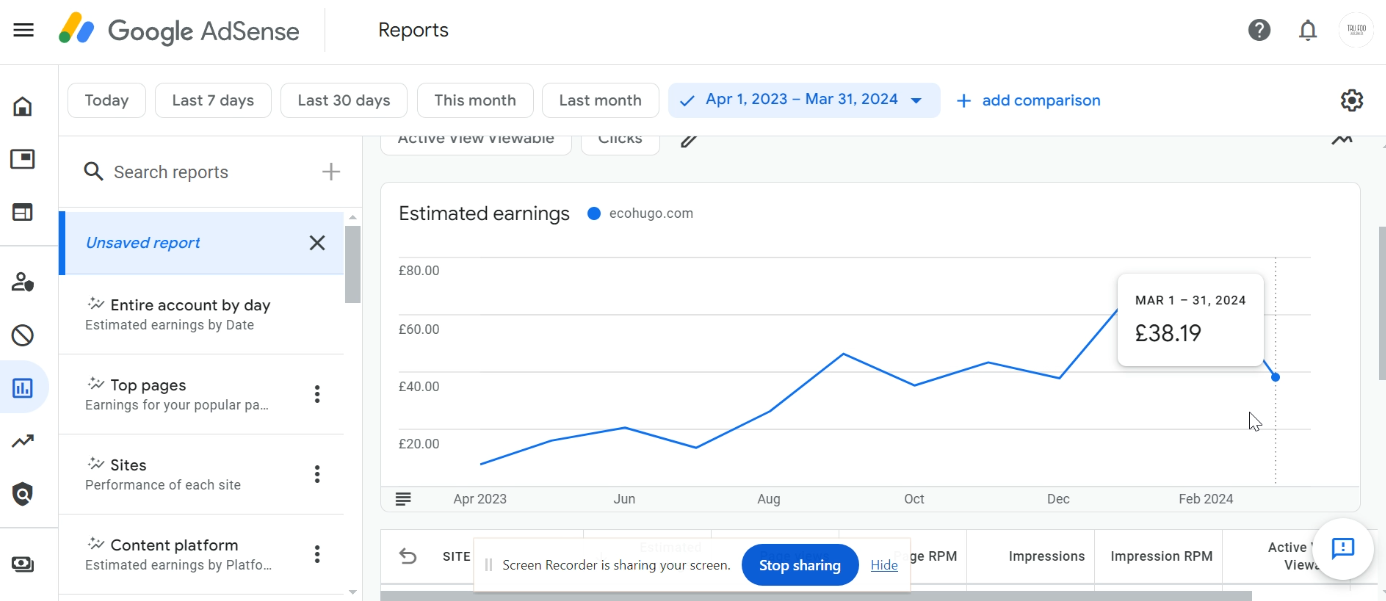Click add comparison link

coord(1029,100)
